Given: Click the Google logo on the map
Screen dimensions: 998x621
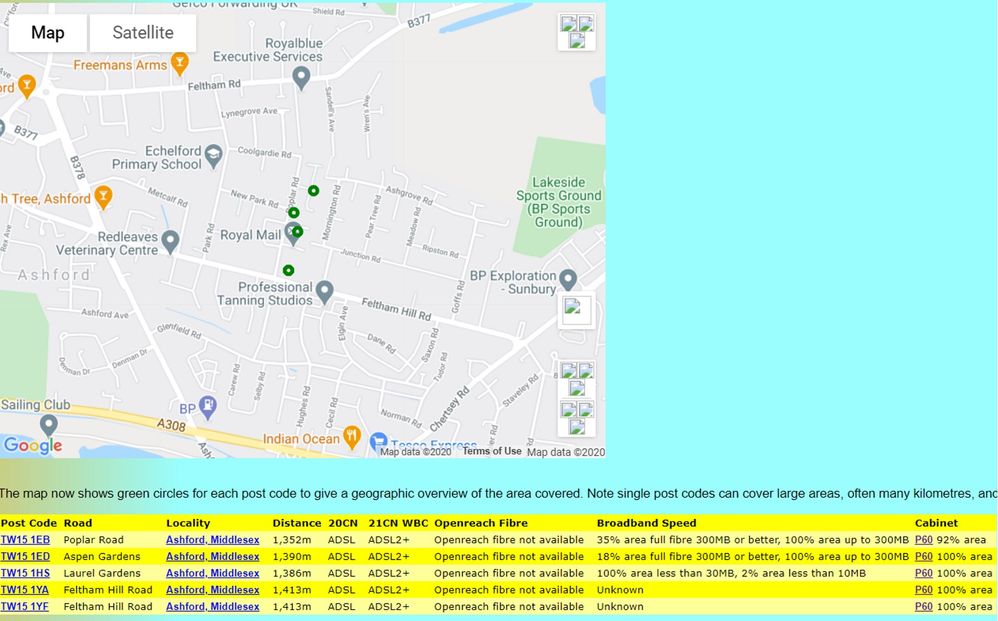Looking at the screenshot, I should (x=32, y=445).
